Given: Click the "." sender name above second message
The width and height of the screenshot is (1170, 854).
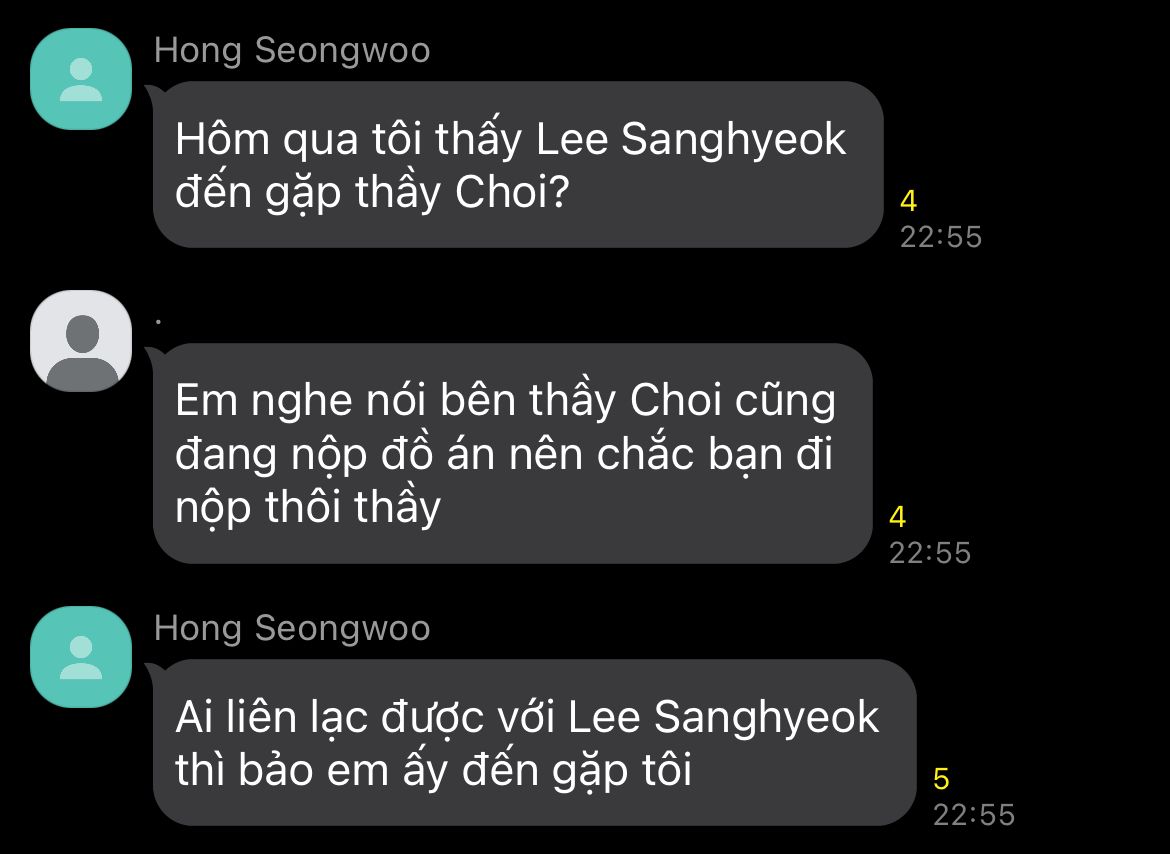Looking at the screenshot, I should pyautogui.click(x=159, y=322).
